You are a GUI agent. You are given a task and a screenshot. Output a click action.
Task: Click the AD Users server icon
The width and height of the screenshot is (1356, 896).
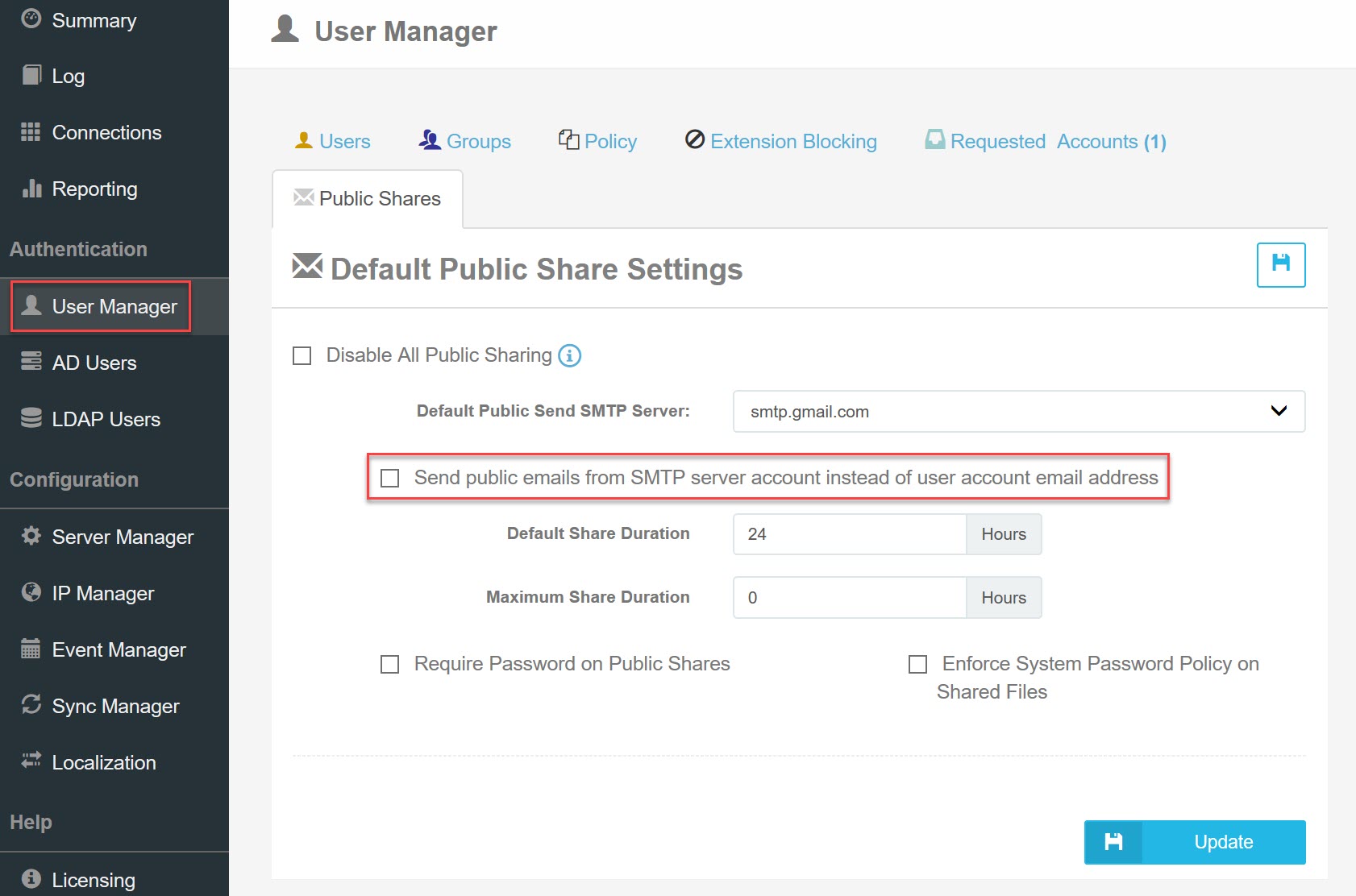click(x=31, y=361)
